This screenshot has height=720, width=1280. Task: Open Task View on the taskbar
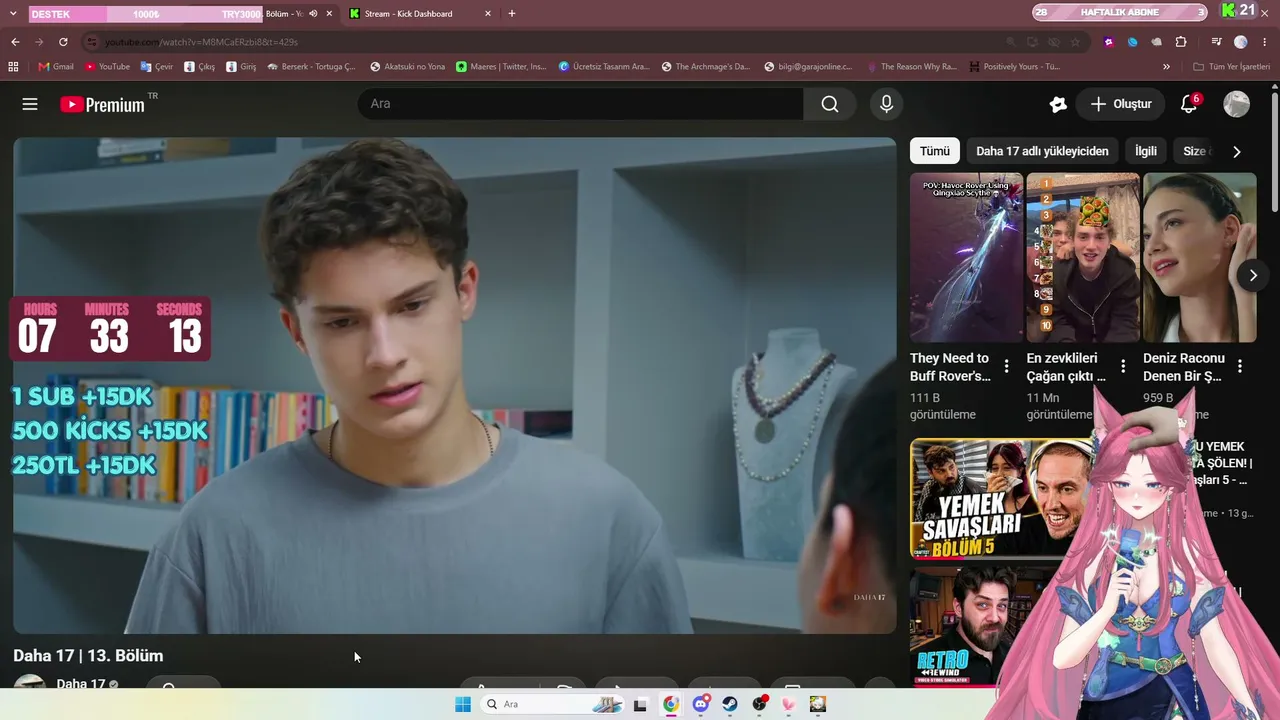pos(640,704)
